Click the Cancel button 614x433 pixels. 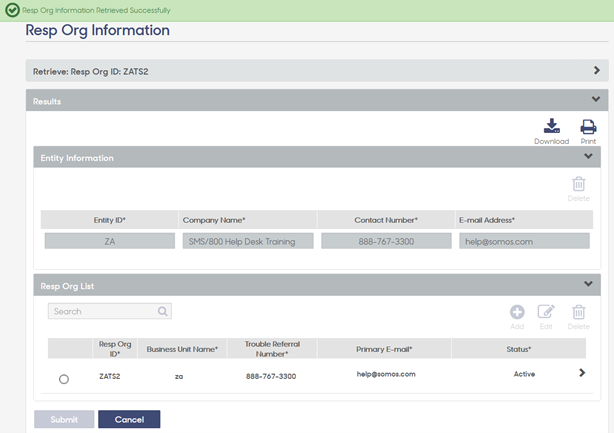coord(129,419)
